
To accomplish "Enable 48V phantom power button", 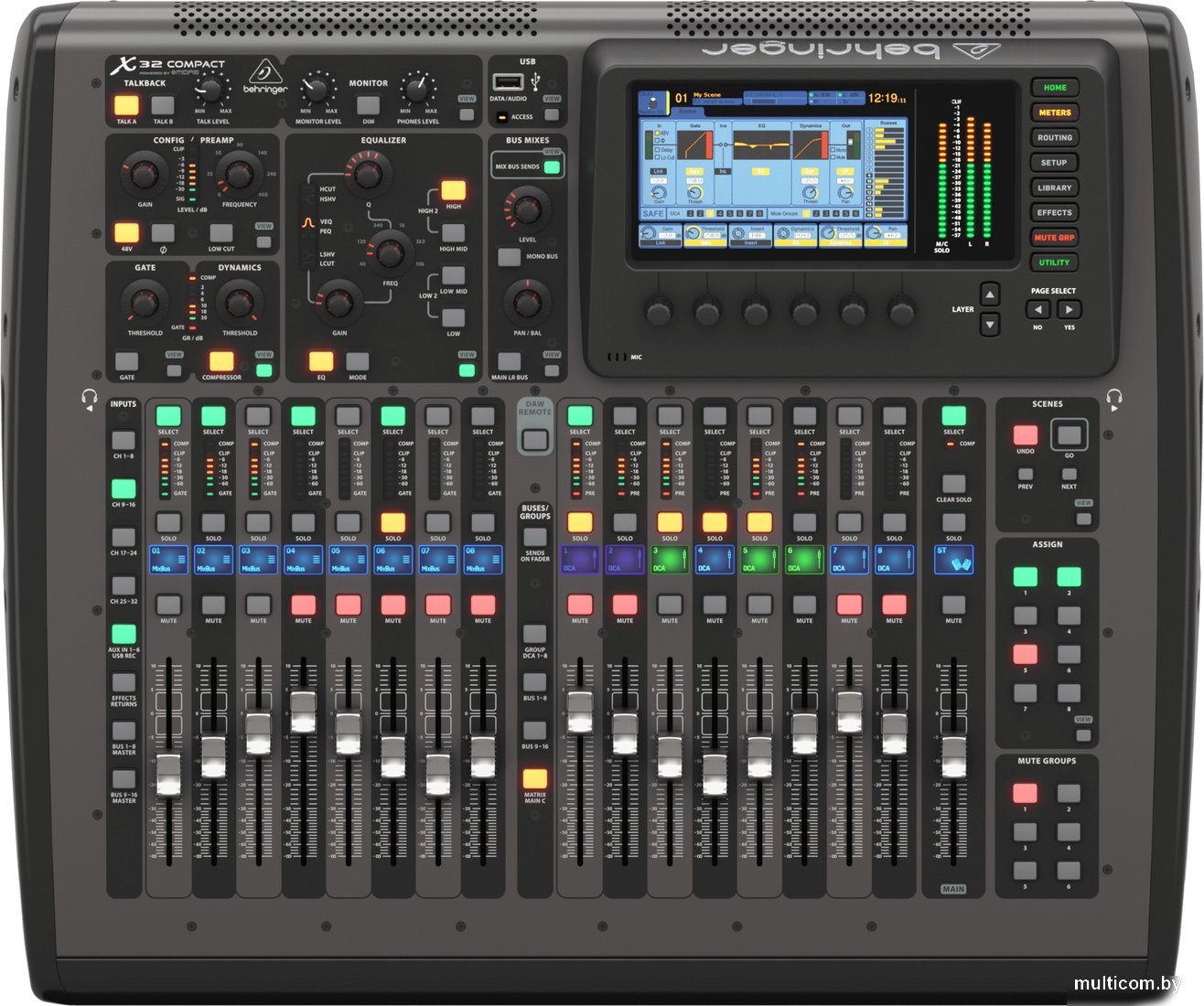I will coord(126,233).
